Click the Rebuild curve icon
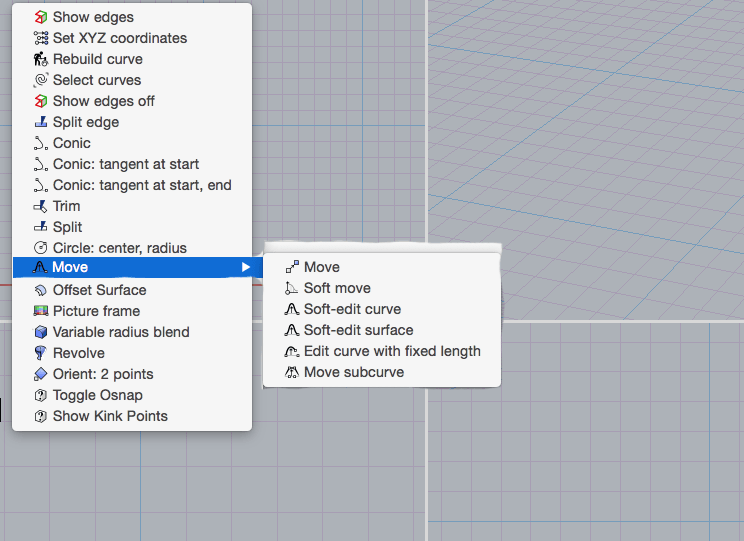Screen dimensions: 744x541 [x=41, y=59]
